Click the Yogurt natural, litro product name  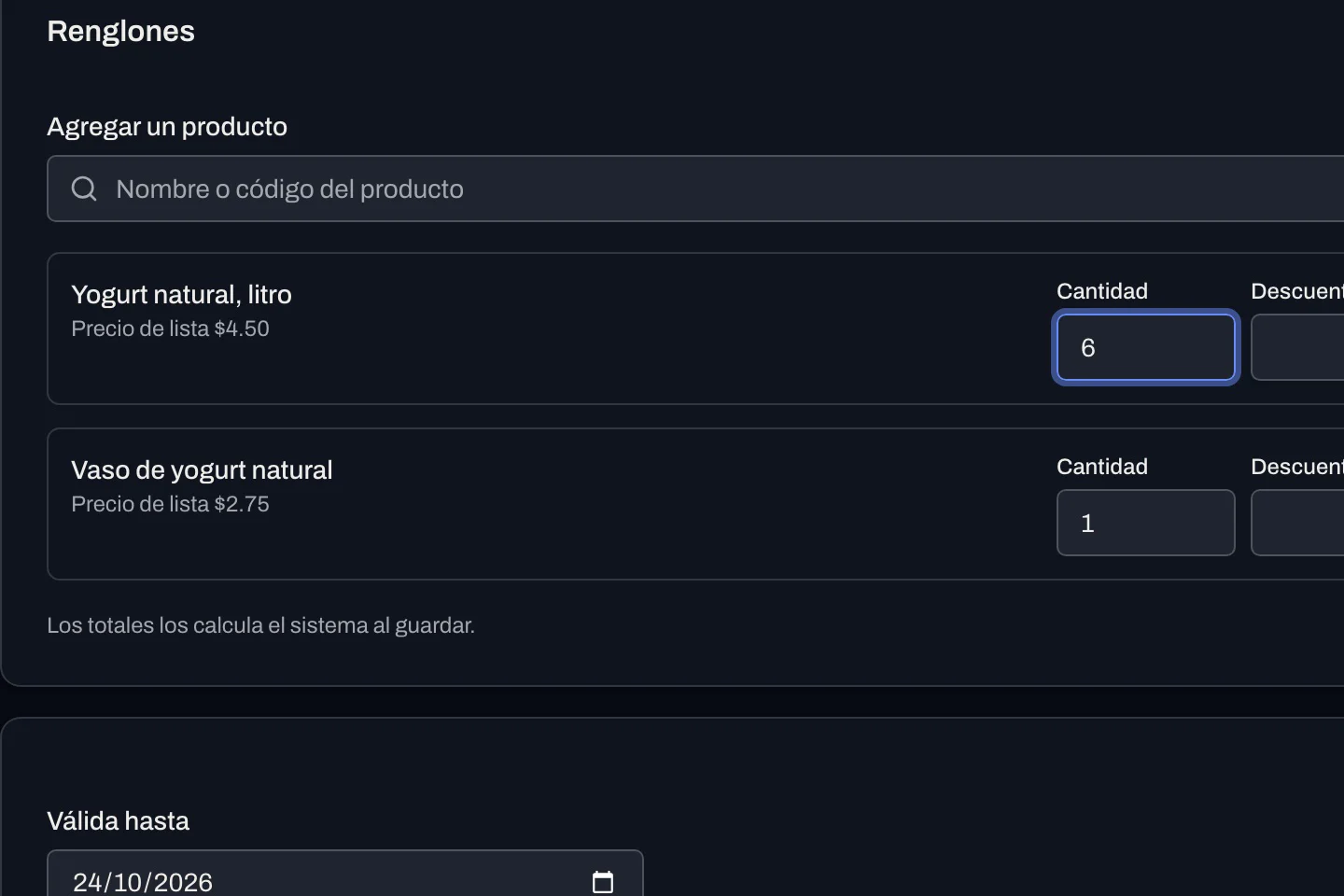tap(182, 294)
